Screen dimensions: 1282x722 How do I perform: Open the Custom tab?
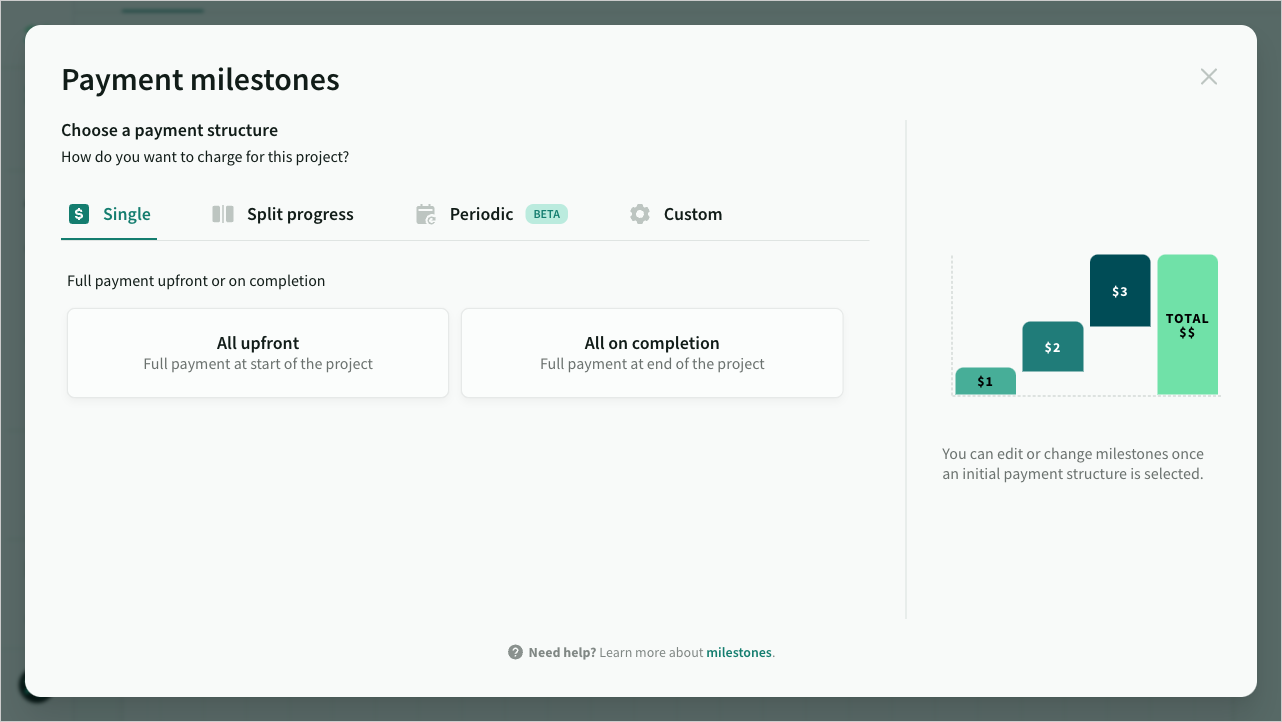[675, 214]
